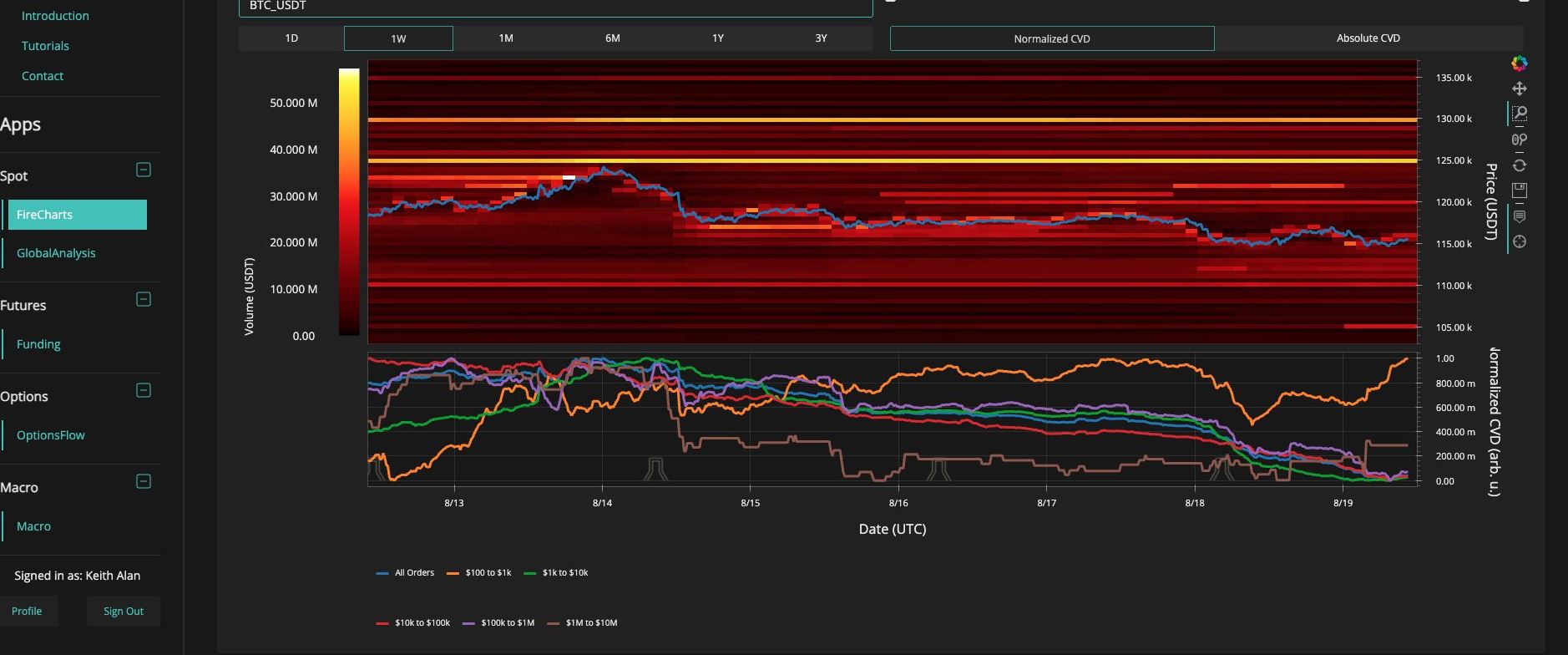Click the Bokeh logo icon in chart toolbar
Screen dimensions: 1568x655
(1520, 63)
